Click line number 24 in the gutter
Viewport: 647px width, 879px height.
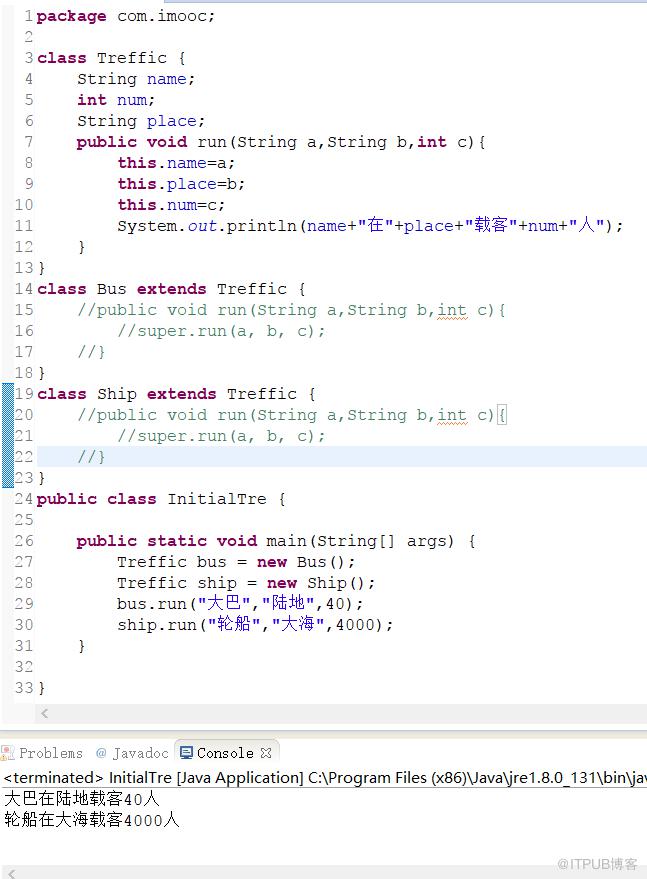click(24, 498)
